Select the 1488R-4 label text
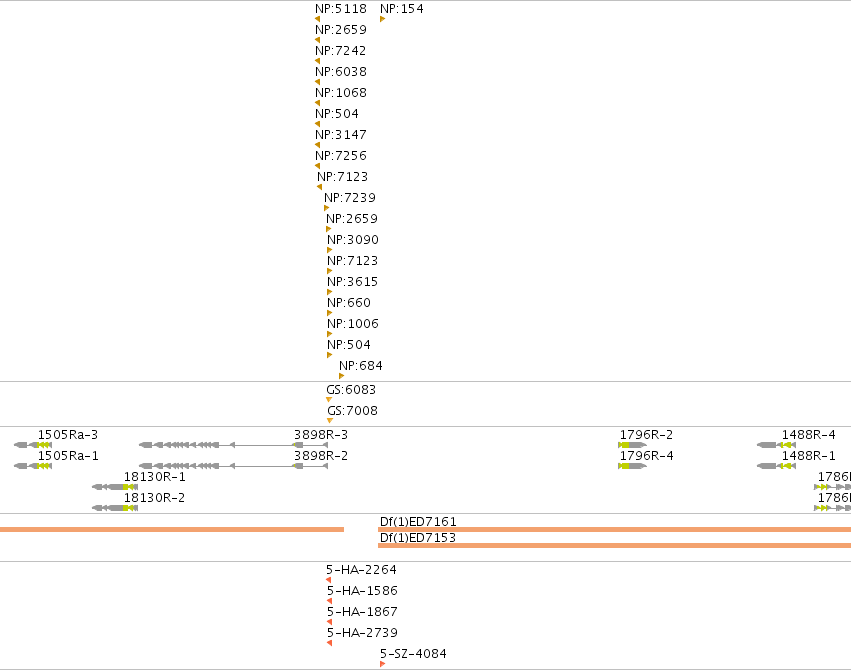 [x=809, y=435]
